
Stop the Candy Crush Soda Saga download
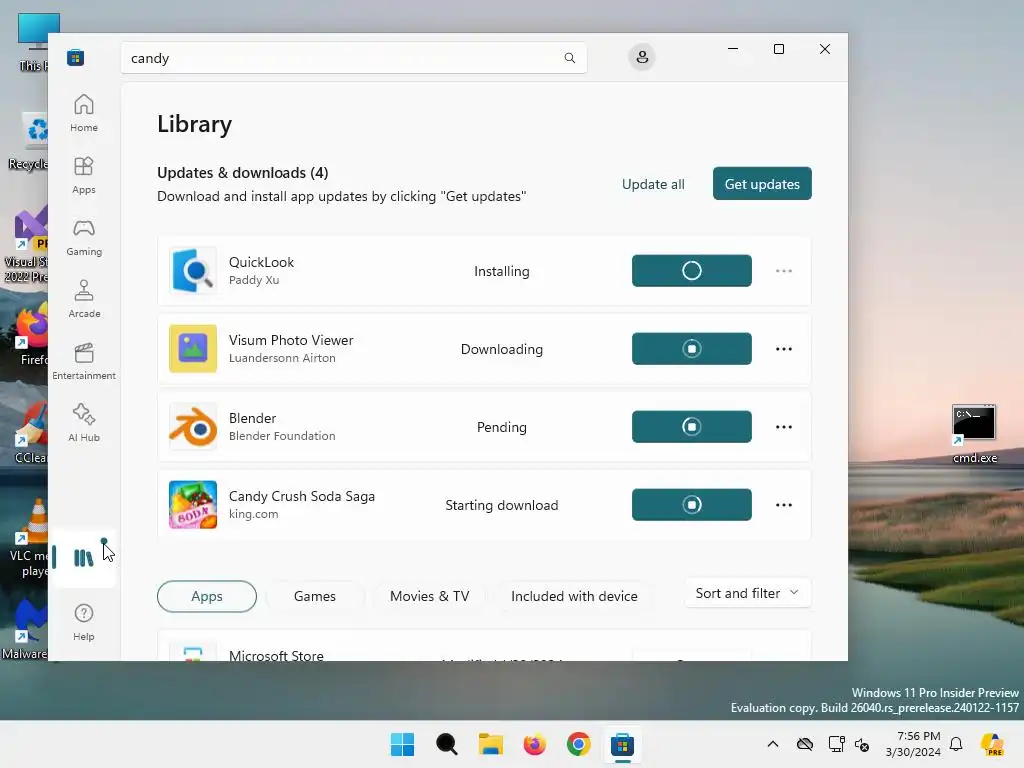coord(692,505)
